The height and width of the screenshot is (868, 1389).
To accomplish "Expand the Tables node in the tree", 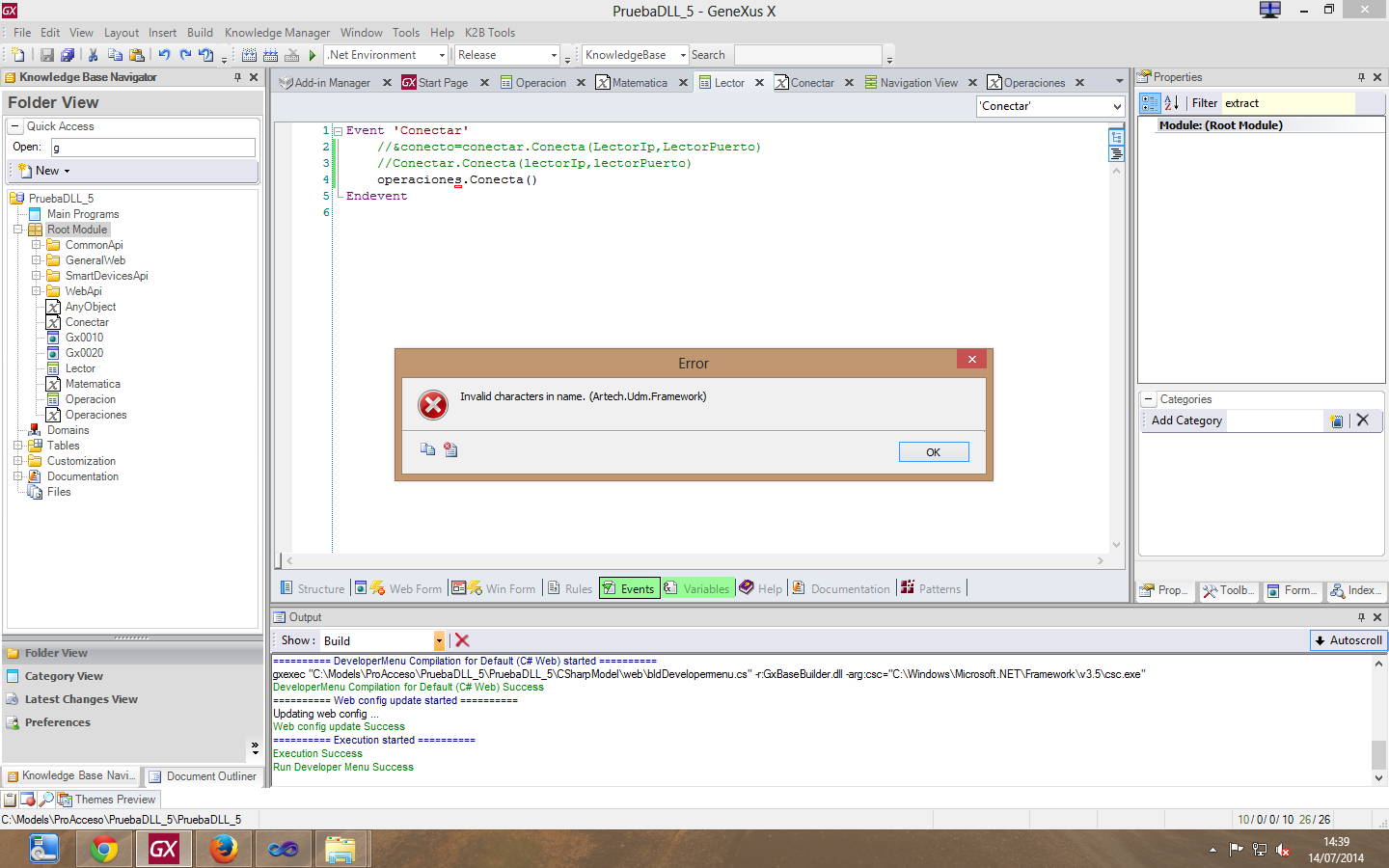I will tap(18, 446).
